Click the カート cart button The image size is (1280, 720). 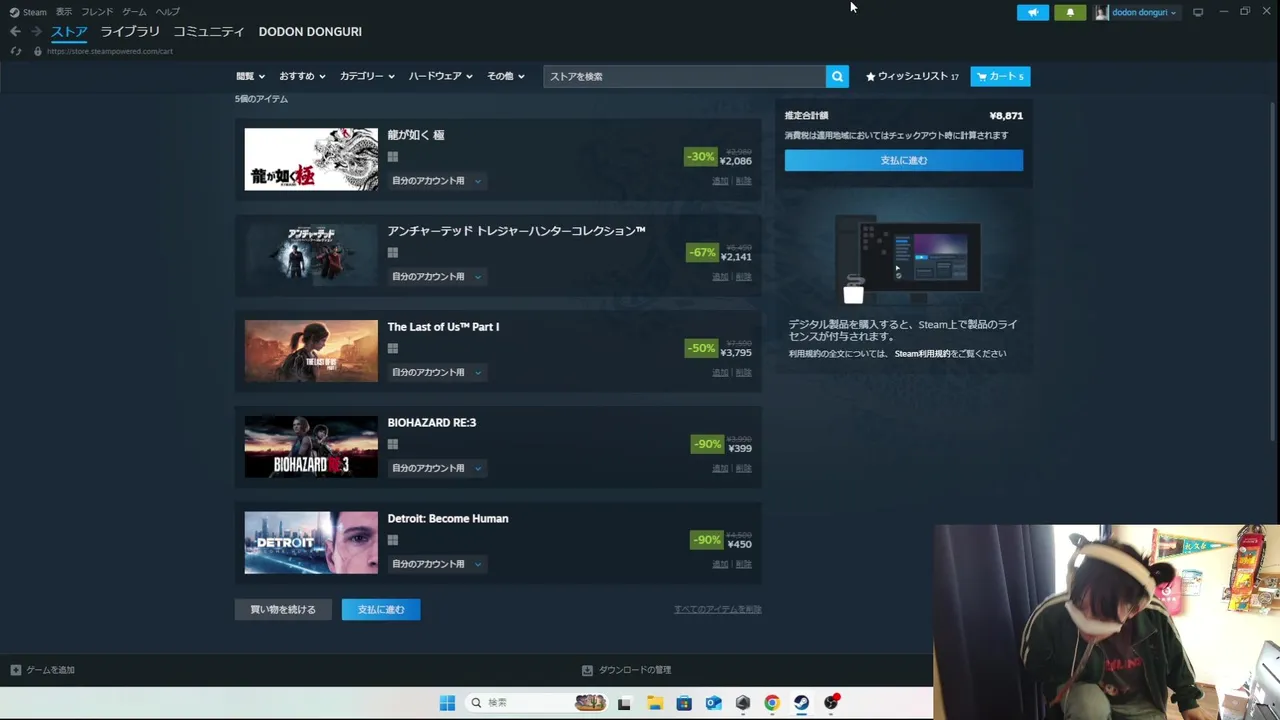pos(1000,76)
